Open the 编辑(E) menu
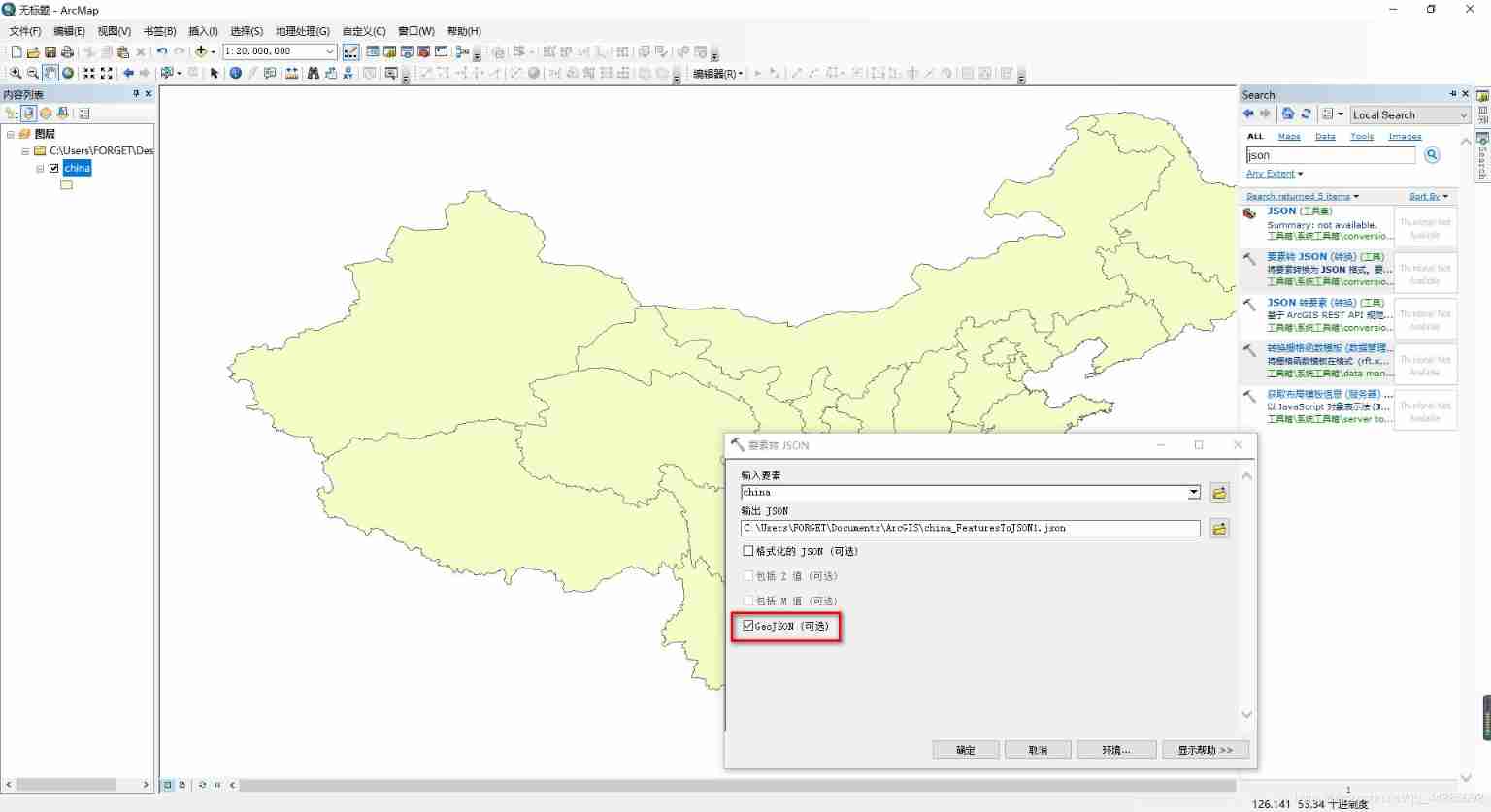The image size is (1491, 812). click(69, 31)
